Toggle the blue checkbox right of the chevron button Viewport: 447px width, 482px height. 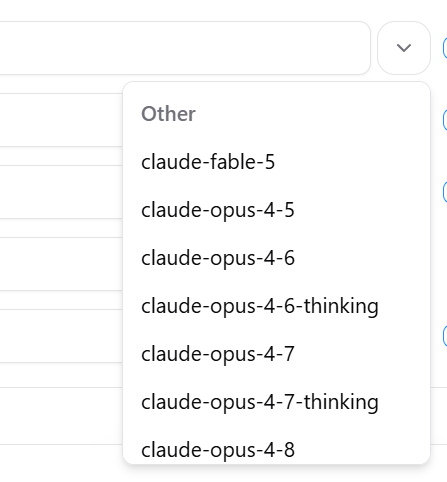445,48
